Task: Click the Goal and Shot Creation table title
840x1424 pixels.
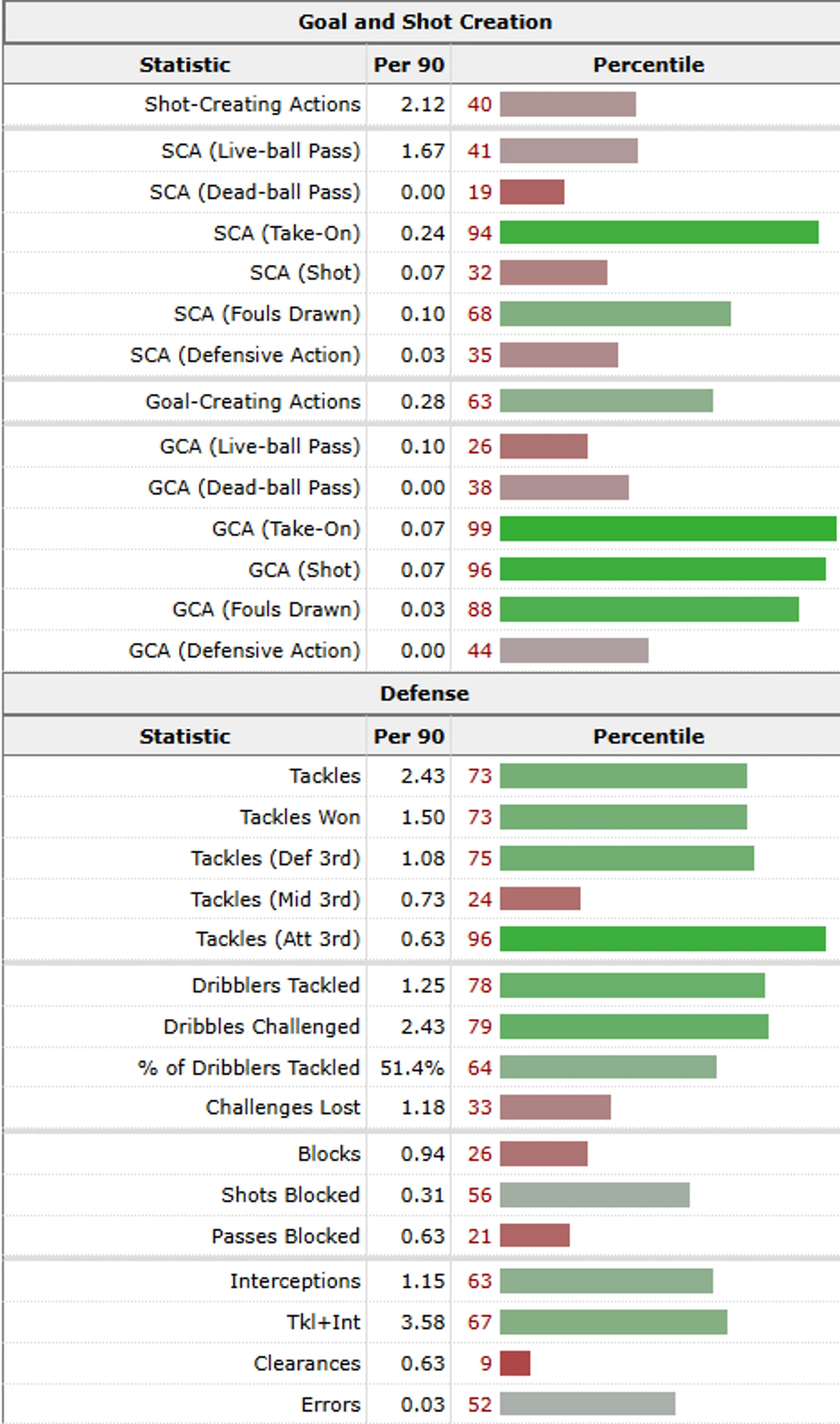Action: [x=425, y=22]
